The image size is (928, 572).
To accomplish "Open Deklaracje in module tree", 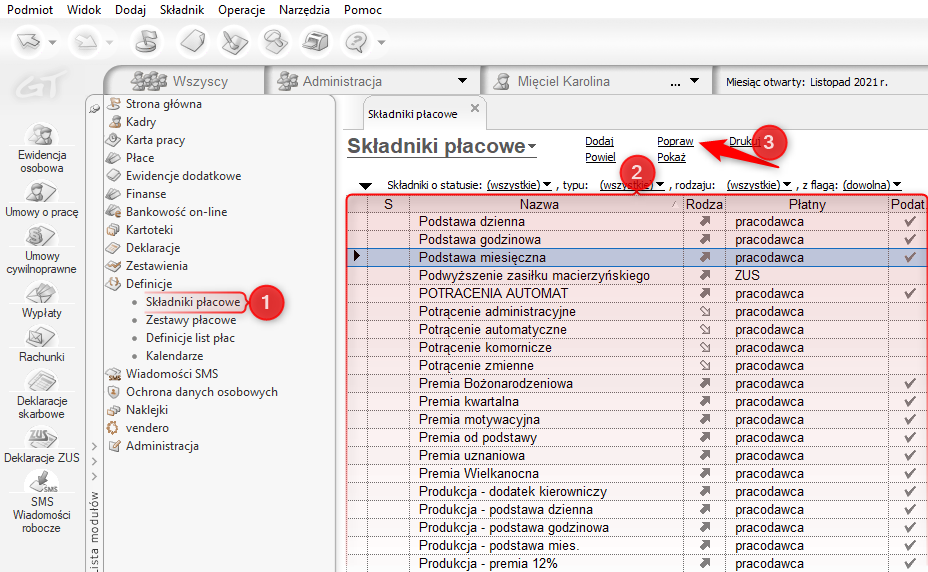I will 153,248.
